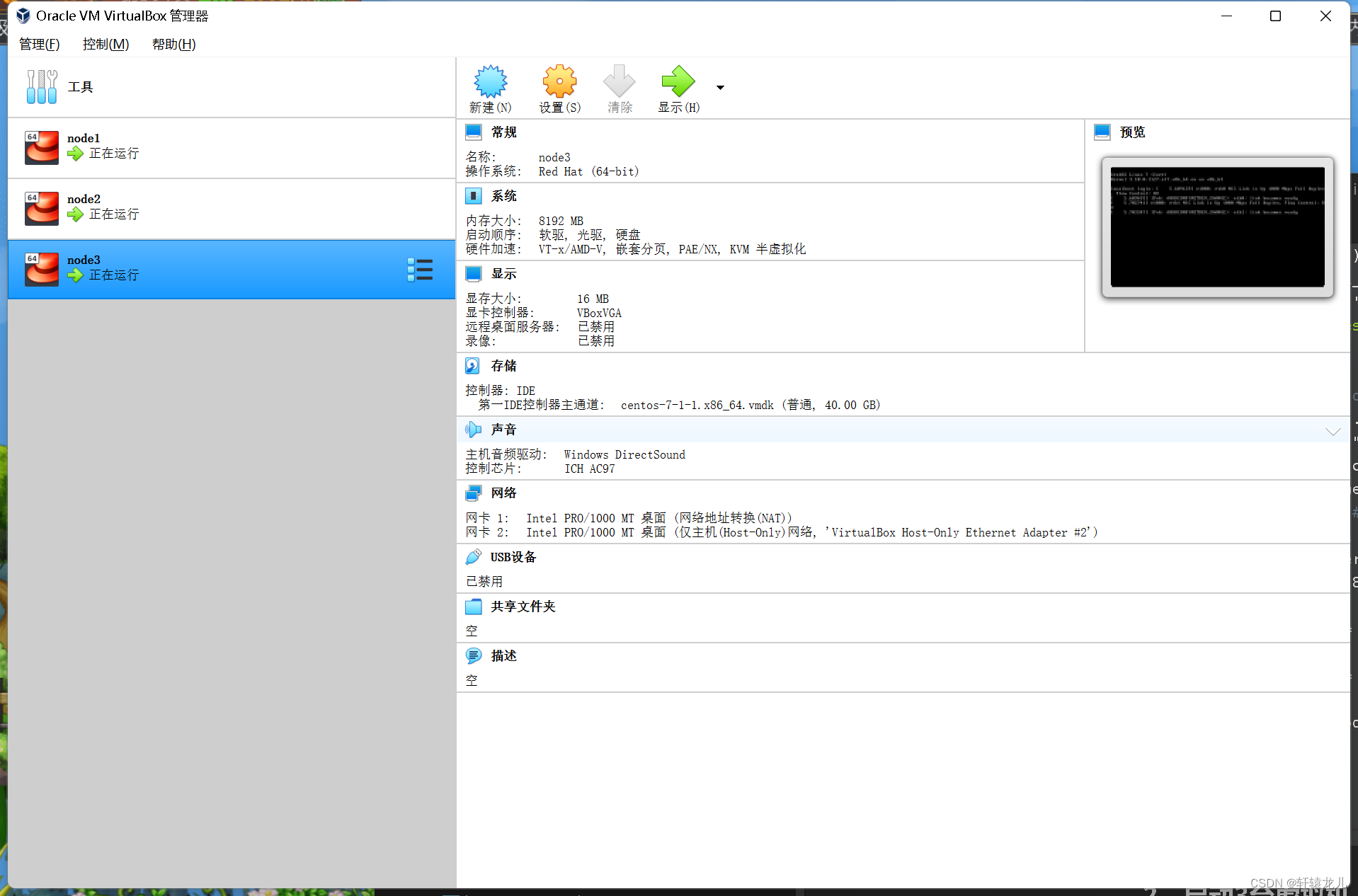Click the centos-7-1-1.x86_64.vmdk disk entry
This screenshot has height=896, width=1358.
(751, 406)
